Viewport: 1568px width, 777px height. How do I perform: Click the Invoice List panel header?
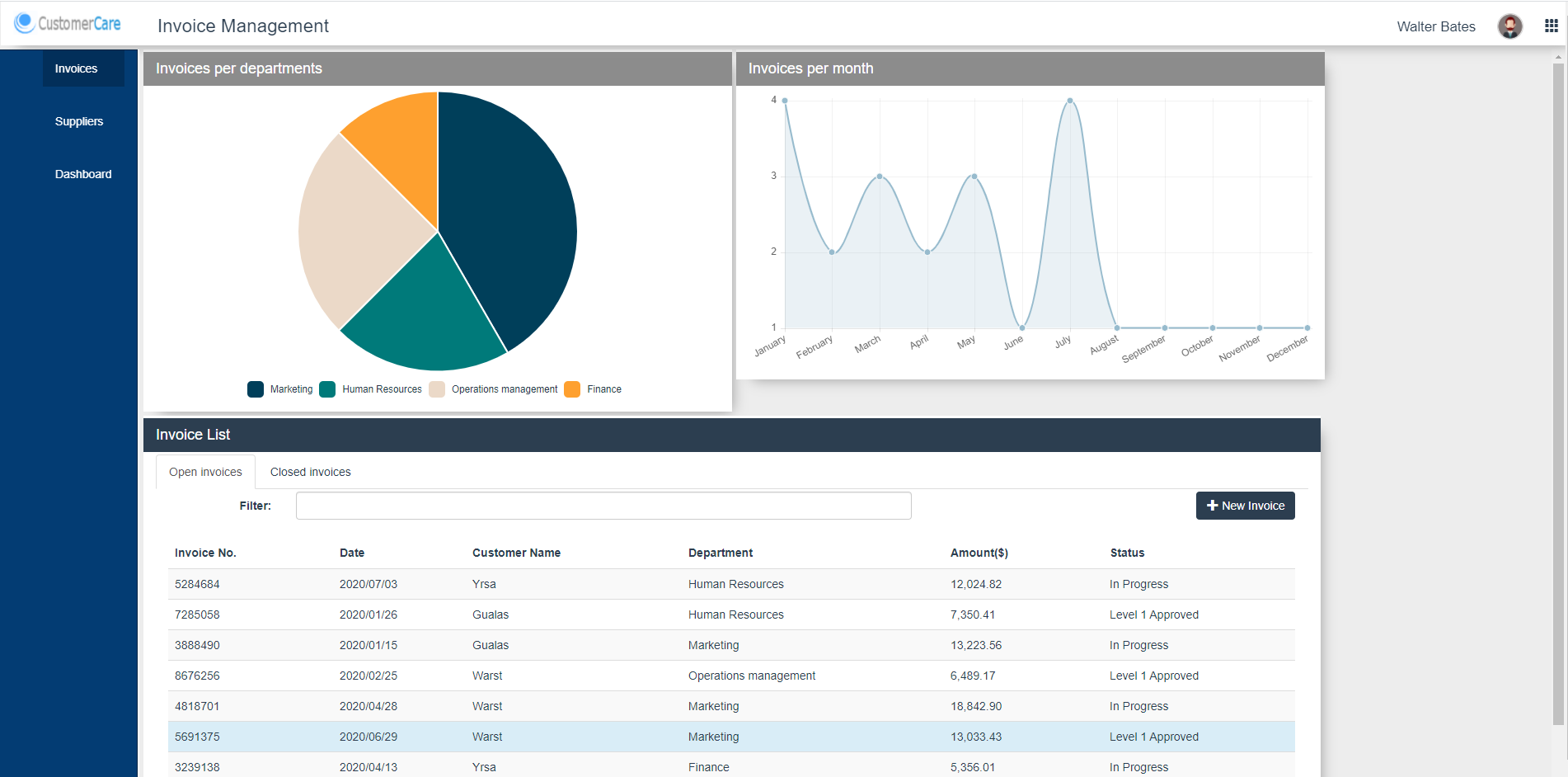pyautogui.click(x=732, y=435)
